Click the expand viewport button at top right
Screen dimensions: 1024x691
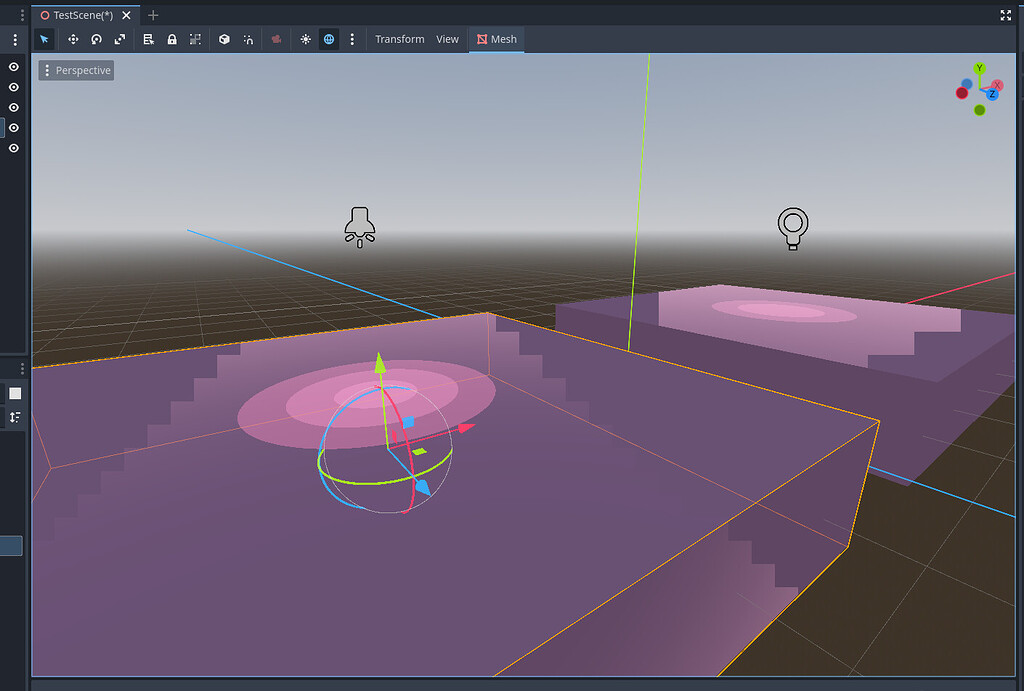1005,15
